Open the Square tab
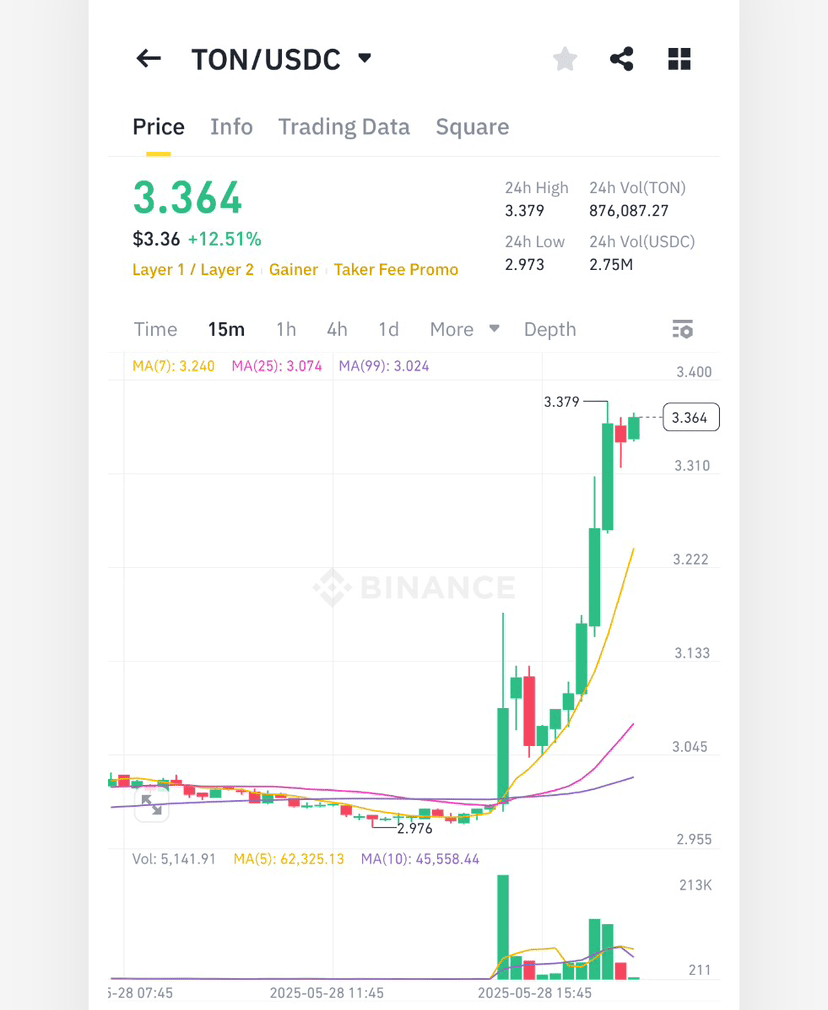Screen dimensions: 828x1010 click(x=472, y=127)
